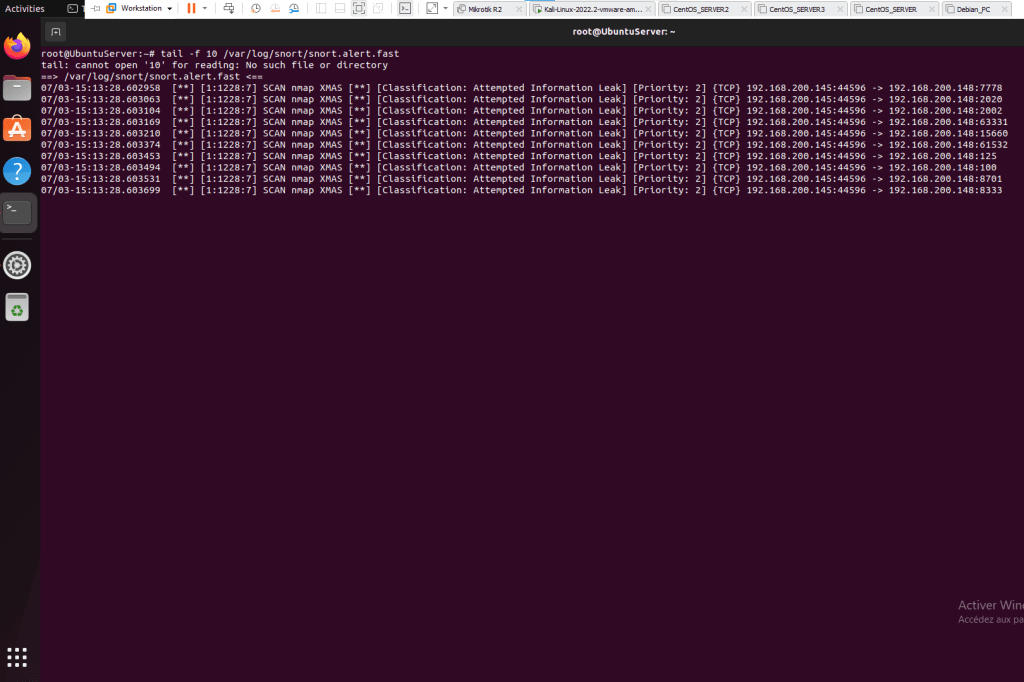Image resolution: width=1024 pixels, height=682 pixels.
Task: Click the VMware pause virtual machine button
Action: [x=191, y=8]
